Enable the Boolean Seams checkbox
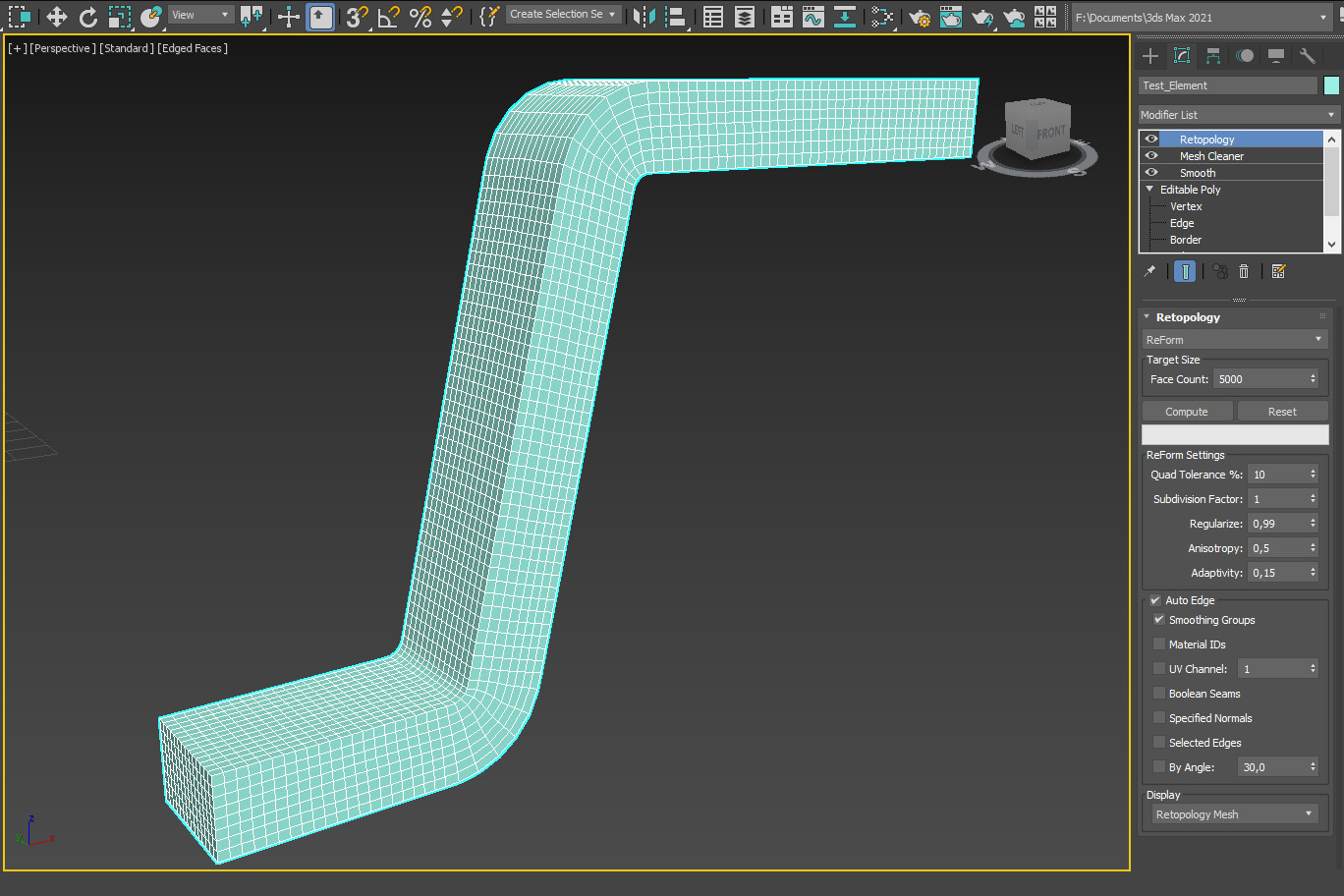The width and height of the screenshot is (1344, 896). tap(1159, 694)
